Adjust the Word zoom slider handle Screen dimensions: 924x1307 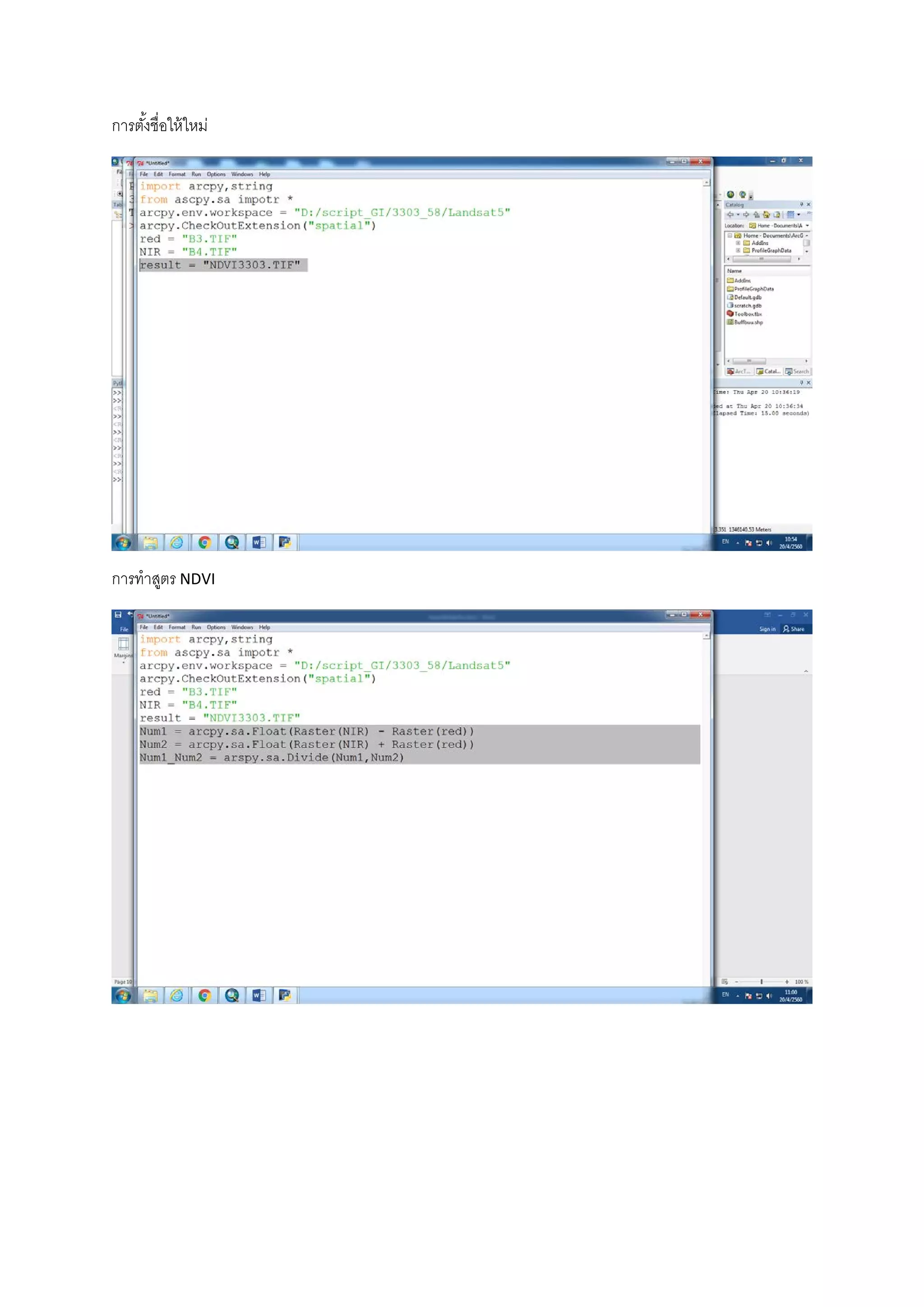pos(761,982)
